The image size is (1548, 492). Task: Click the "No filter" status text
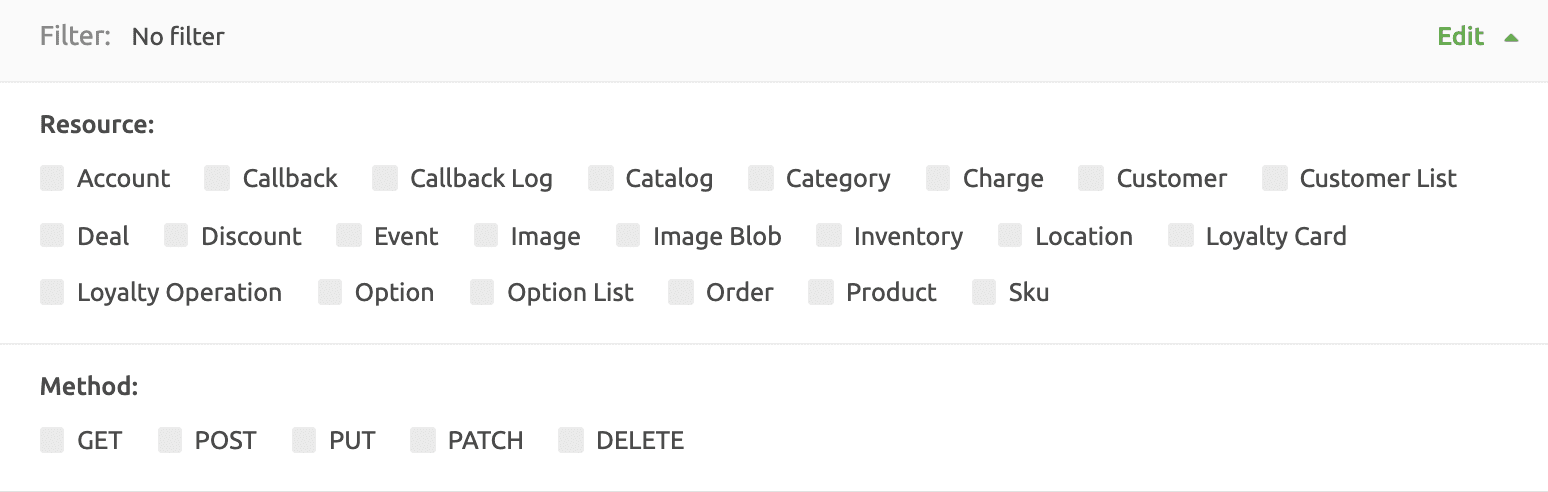pyautogui.click(x=178, y=38)
